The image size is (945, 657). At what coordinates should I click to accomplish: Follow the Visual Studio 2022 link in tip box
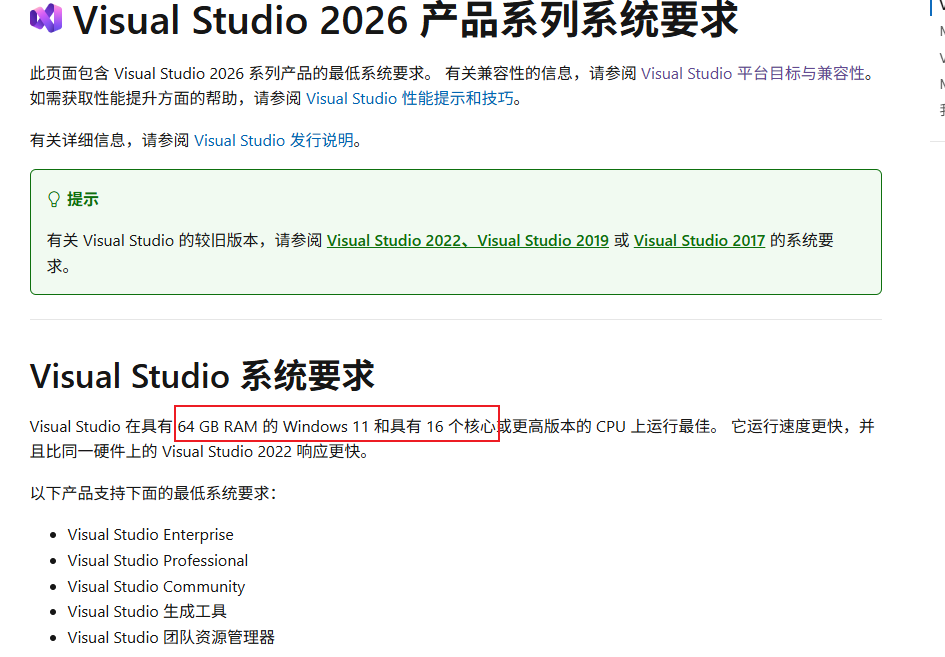[394, 240]
